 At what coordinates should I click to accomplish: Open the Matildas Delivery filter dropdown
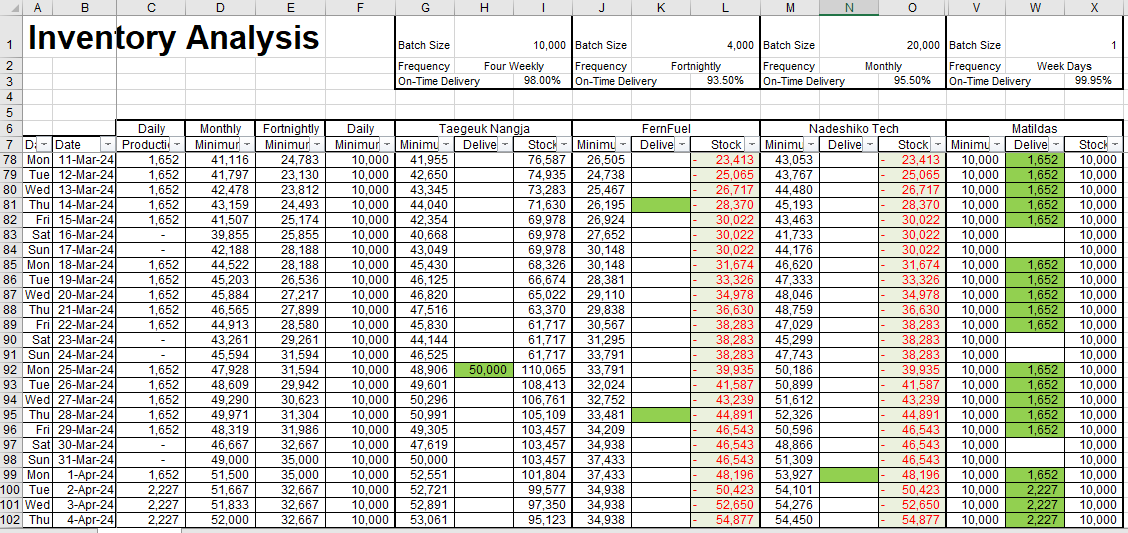(1056, 145)
